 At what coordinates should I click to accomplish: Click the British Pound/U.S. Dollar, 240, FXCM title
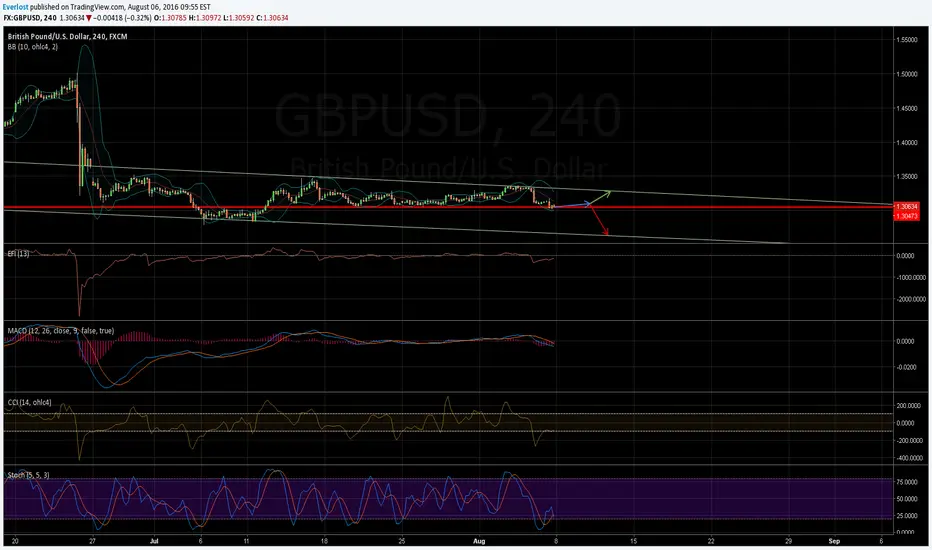[x=67, y=36]
